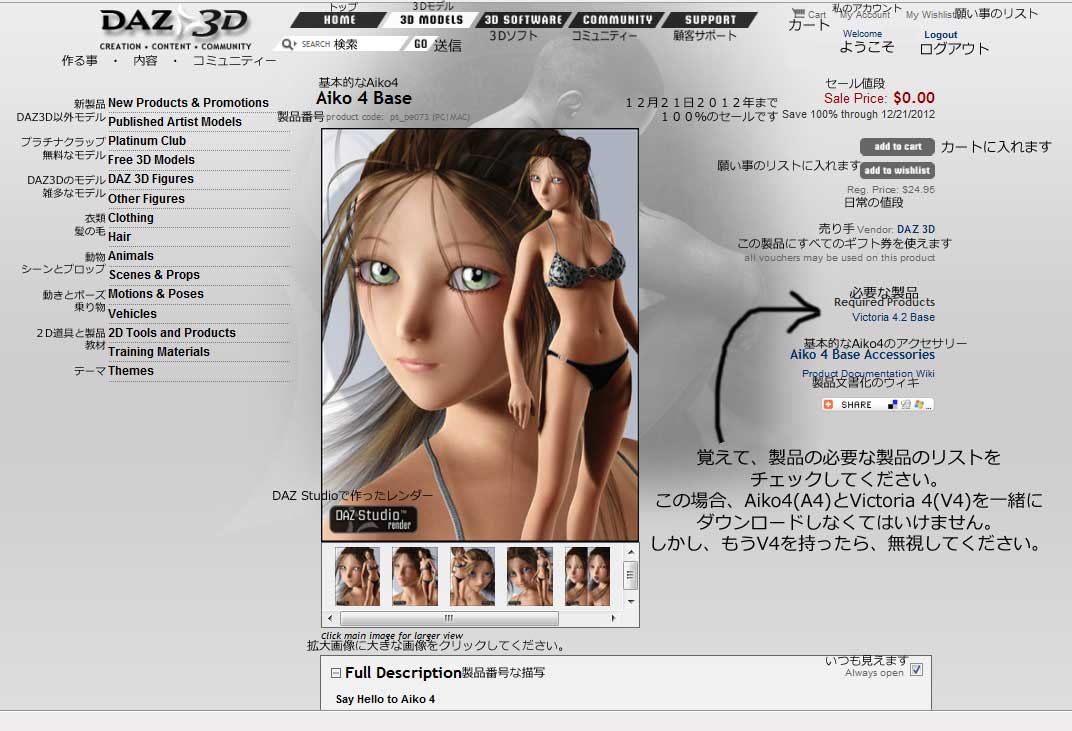Open the SUPPORT tab

710,20
